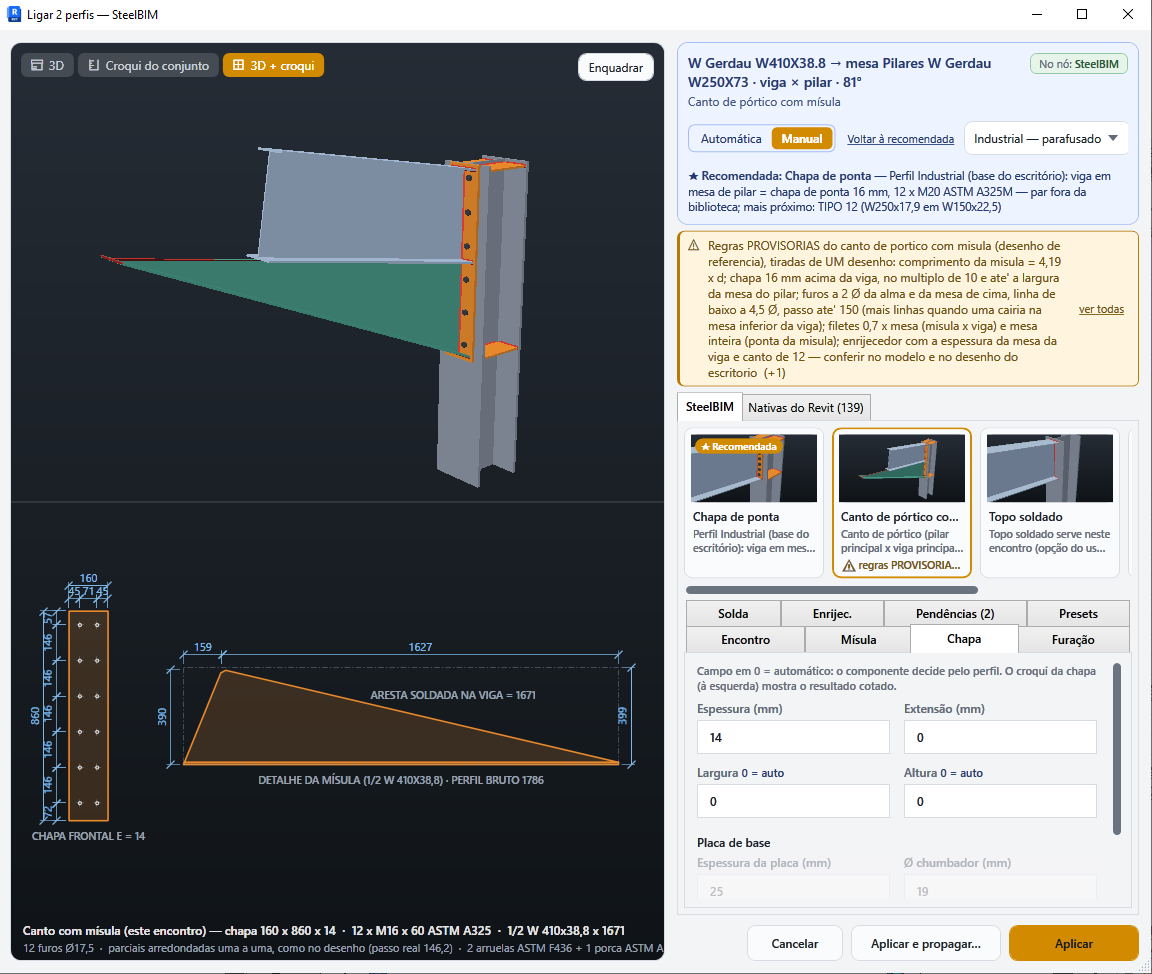
Task: Choose Manual connection mode
Action: 802,139
